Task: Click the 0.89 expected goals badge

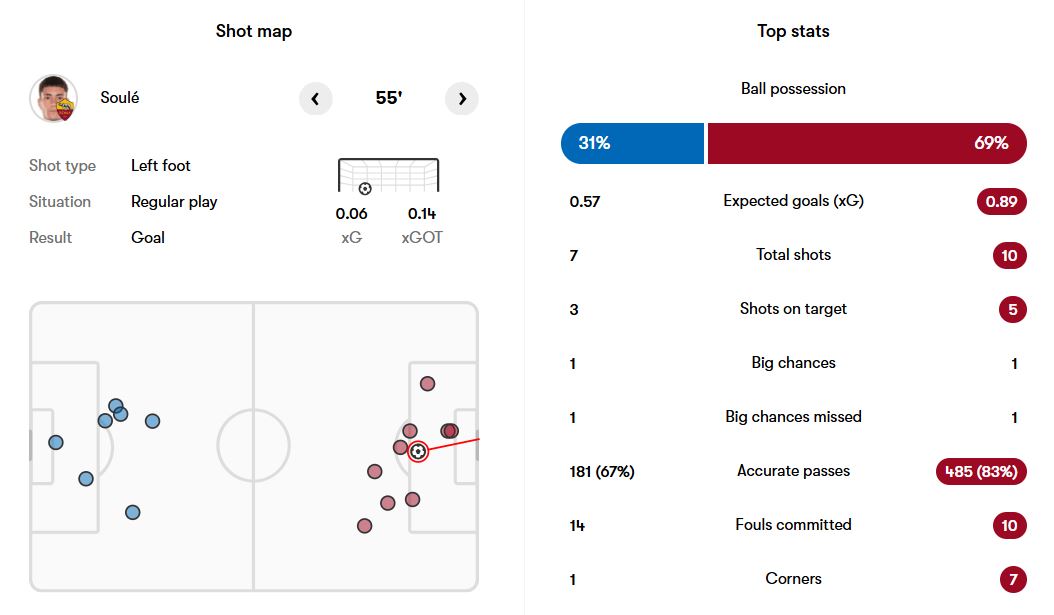Action: [1001, 202]
